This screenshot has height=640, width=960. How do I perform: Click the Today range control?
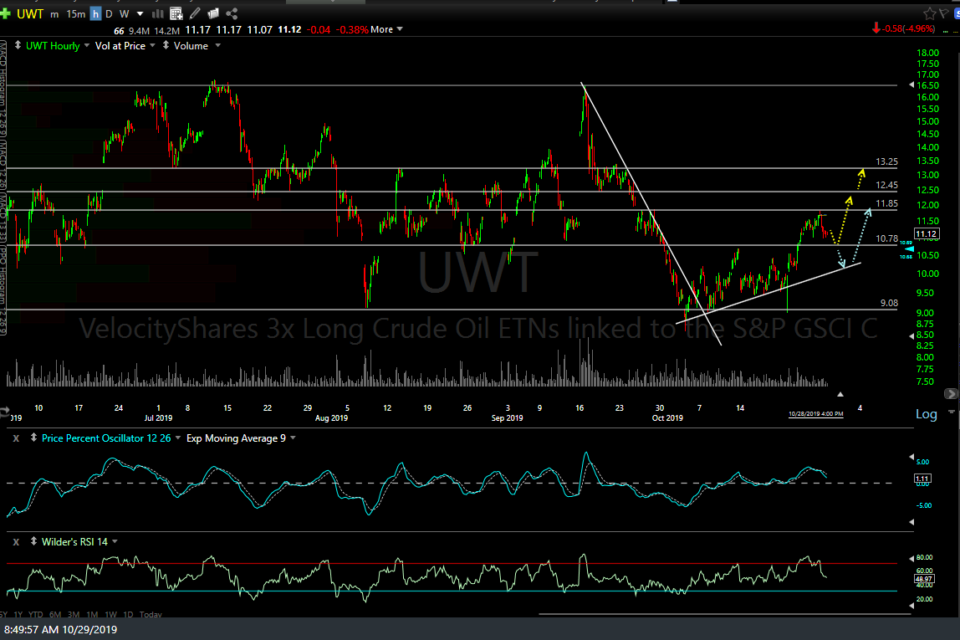tap(151, 613)
